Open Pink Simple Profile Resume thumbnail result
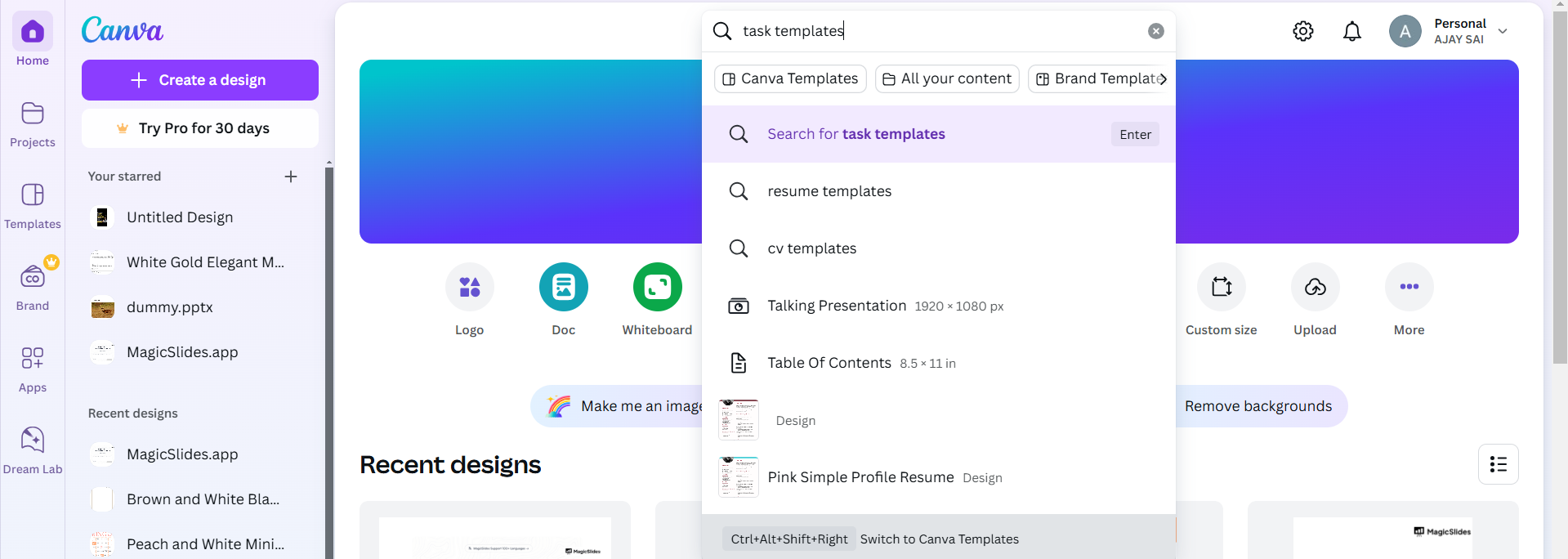Screen dimensions: 1568x559 [739, 477]
